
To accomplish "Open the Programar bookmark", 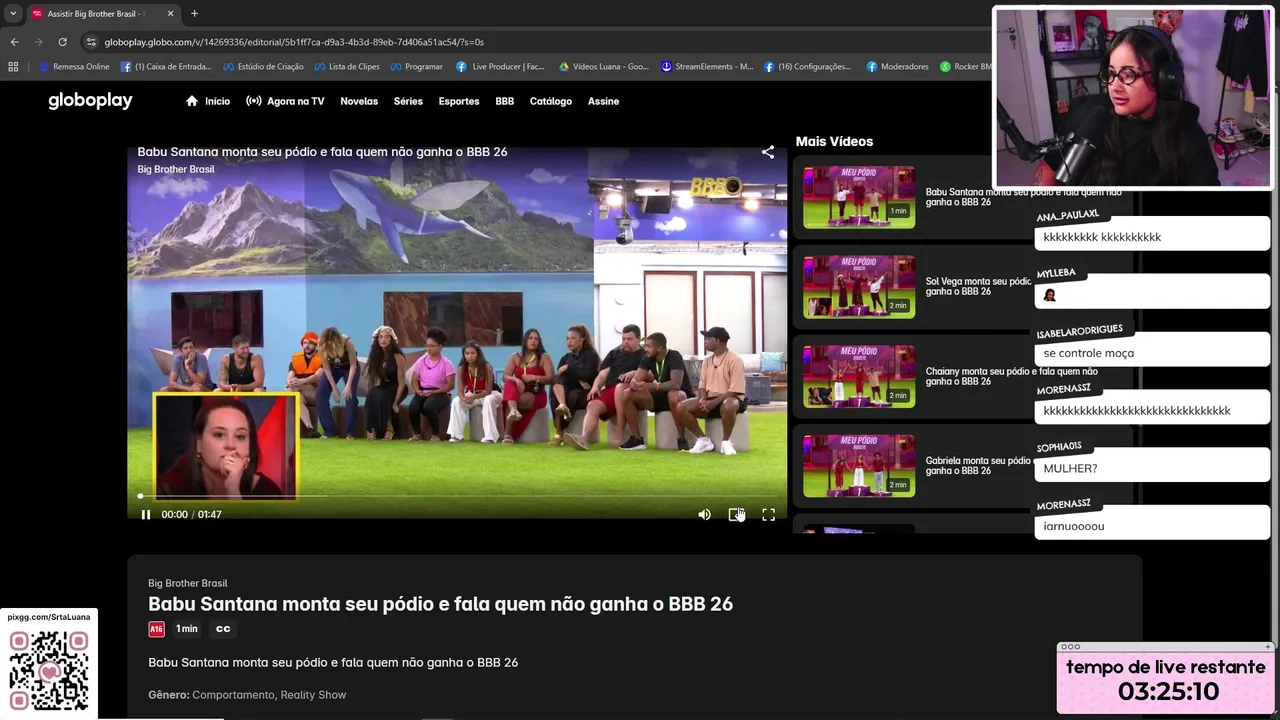I will [x=416, y=67].
